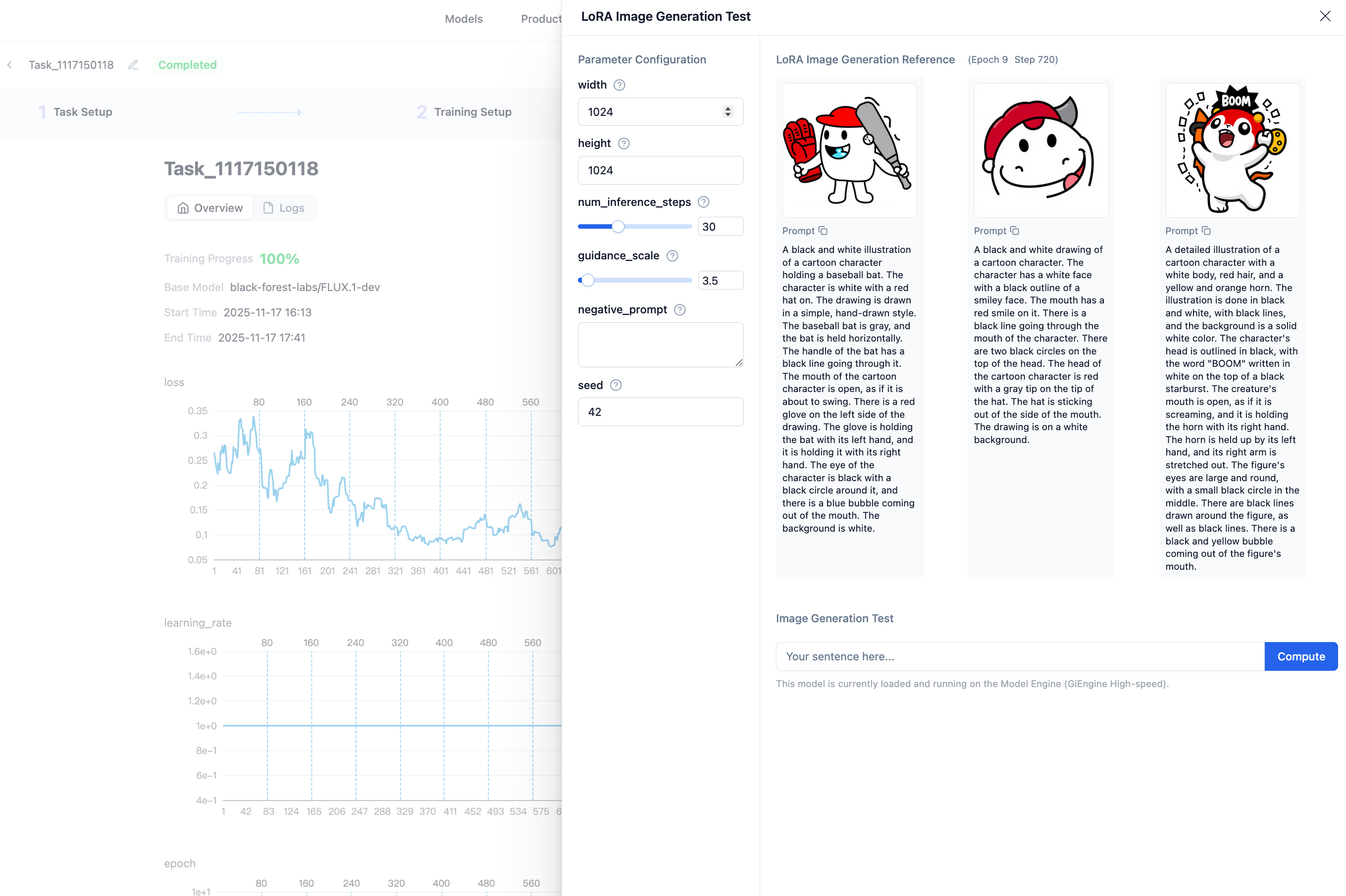Click the negative_prompt help icon
Viewport: 1346px width, 896px height.
[679, 310]
